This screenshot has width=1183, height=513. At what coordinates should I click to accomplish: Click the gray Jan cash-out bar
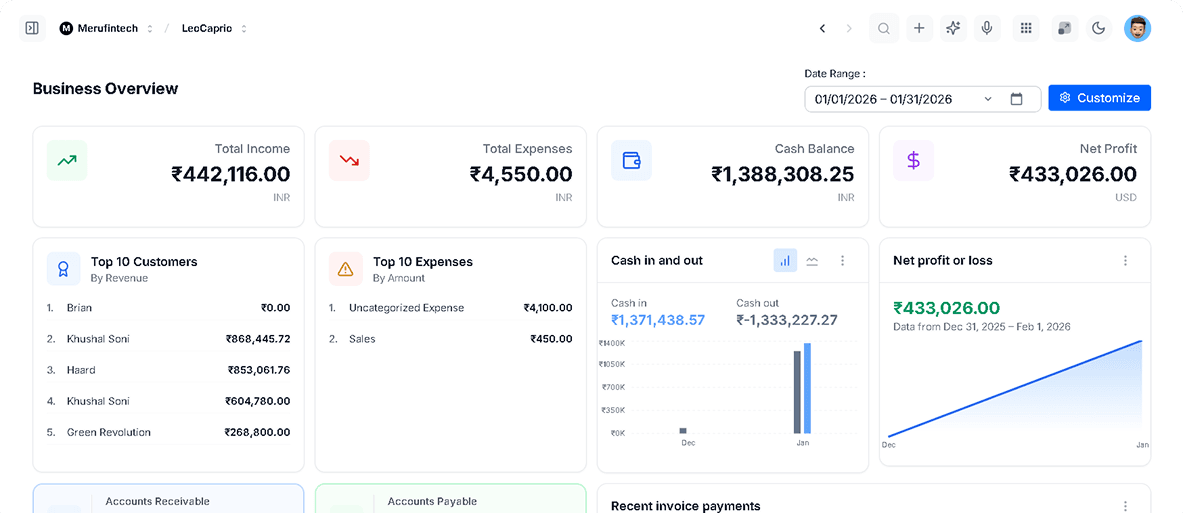(797, 392)
